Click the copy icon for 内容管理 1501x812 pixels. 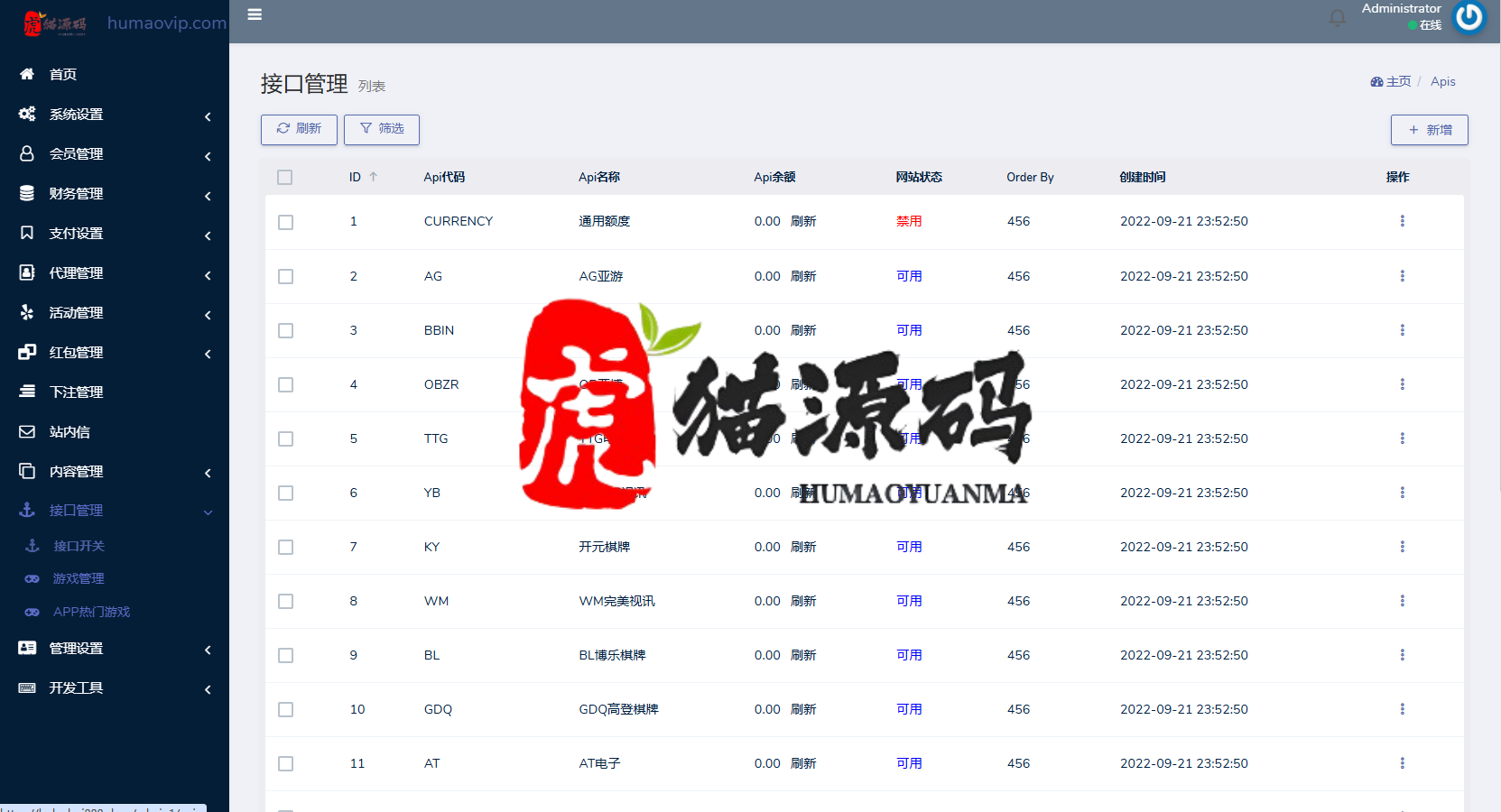coord(27,471)
